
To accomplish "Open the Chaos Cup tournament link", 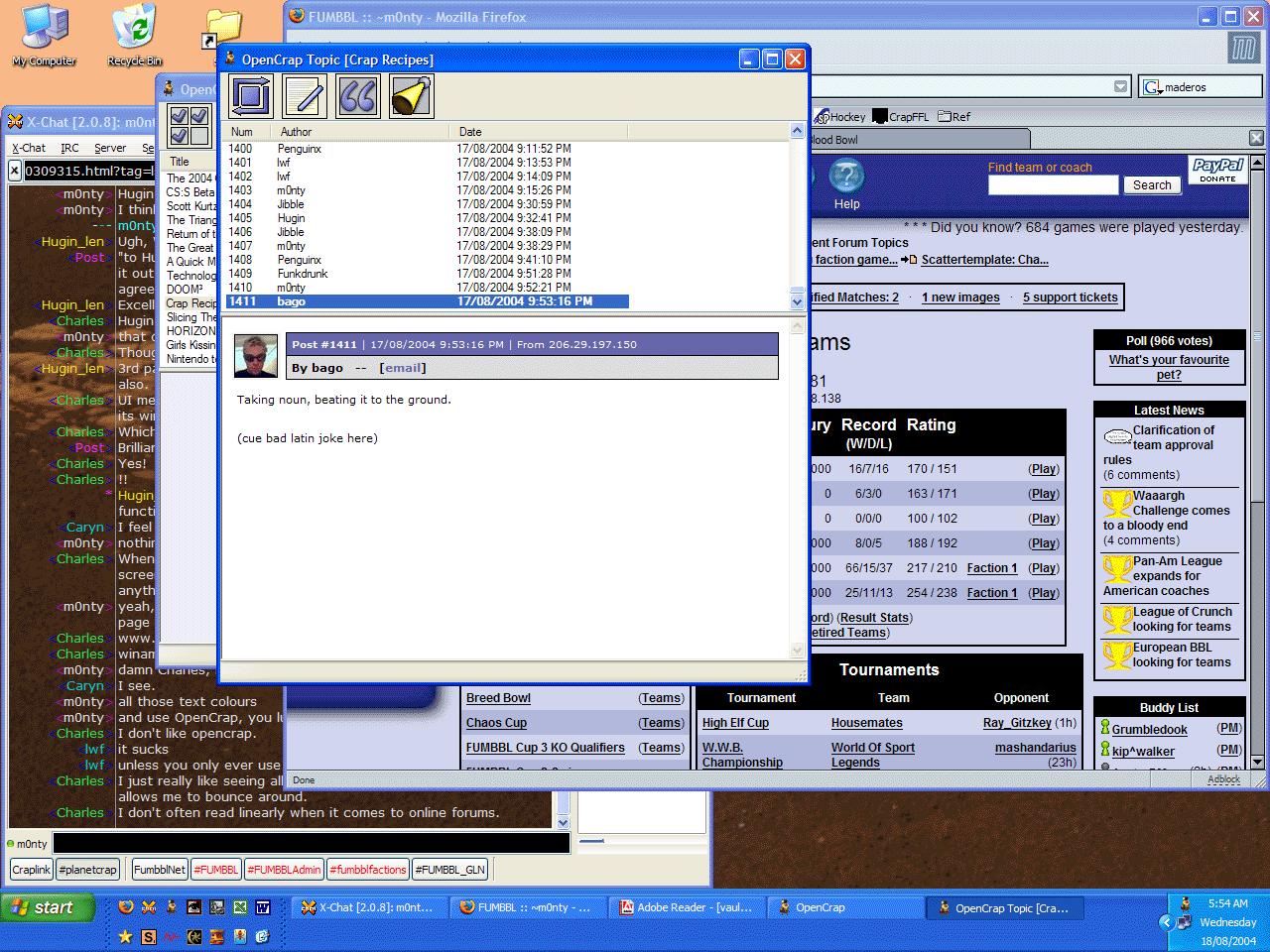I will [496, 723].
